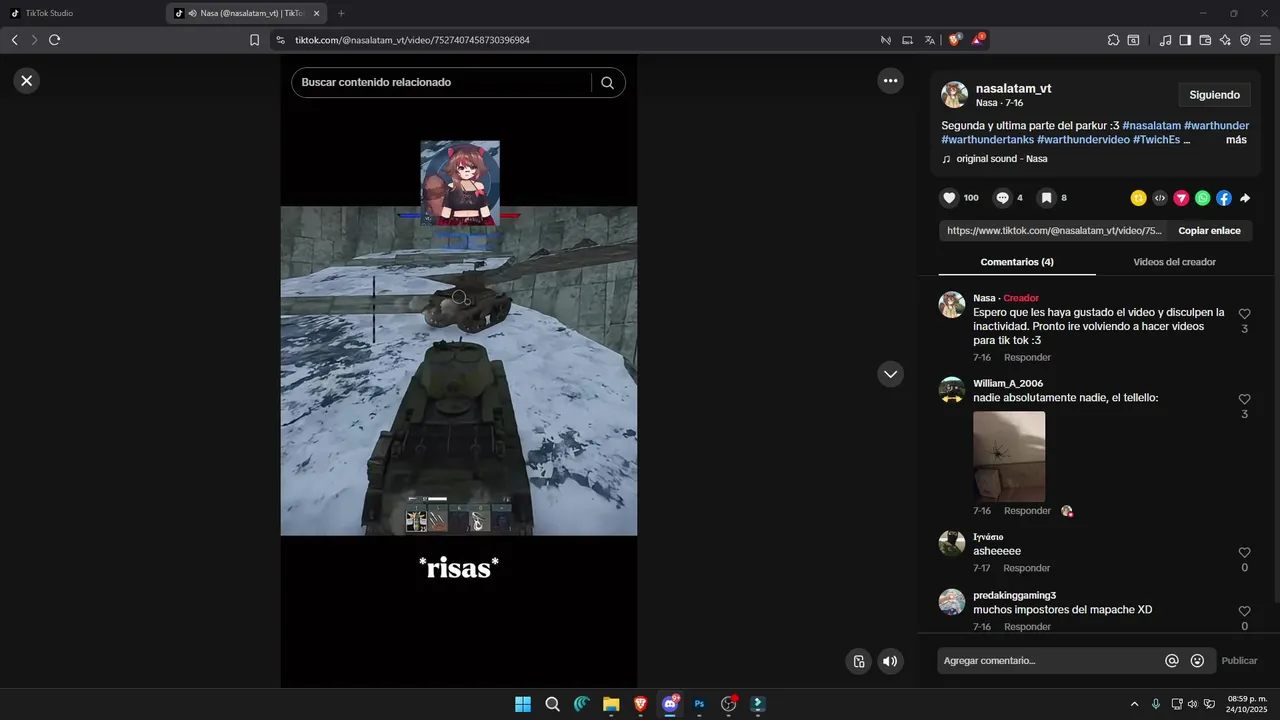Screen dimensions: 1280x720
Task: Like the 'asheeeee' comment
Action: coord(1244,552)
